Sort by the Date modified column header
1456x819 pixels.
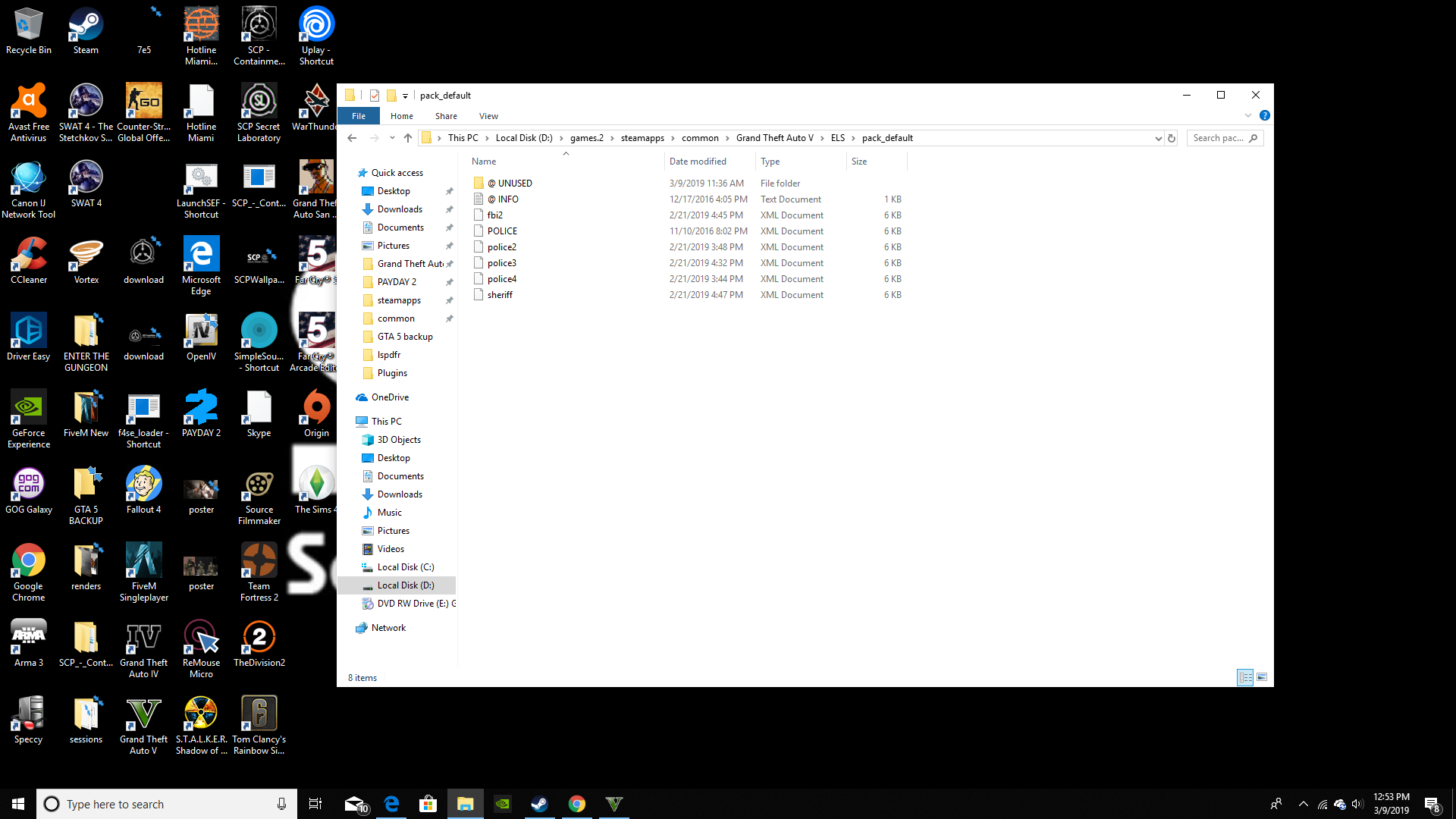pos(698,162)
